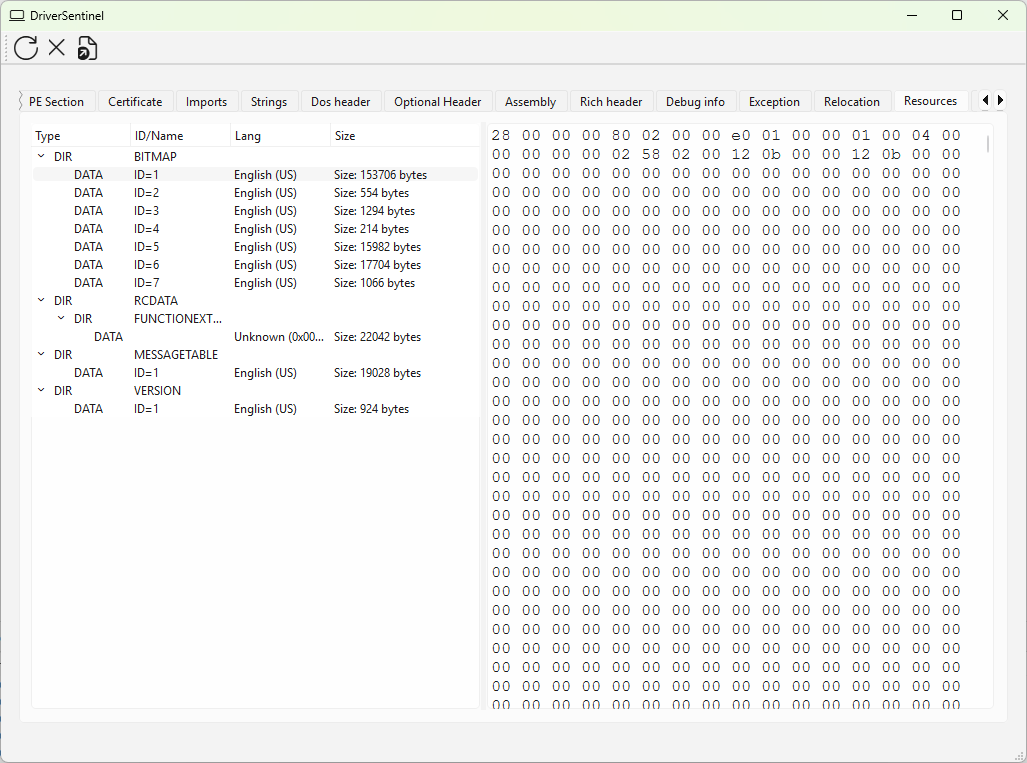Collapse the RCDATA directory node
This screenshot has height=763, width=1027.
[41, 301]
